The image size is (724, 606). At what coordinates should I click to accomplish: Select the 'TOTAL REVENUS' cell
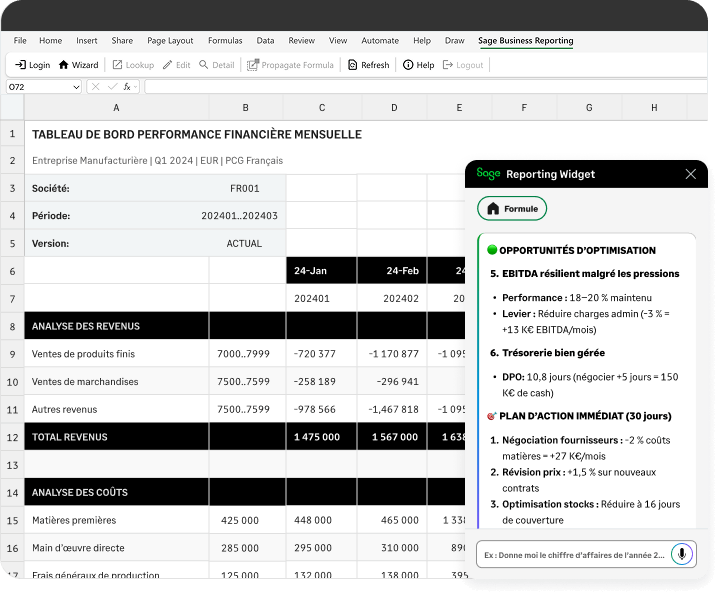(116, 437)
